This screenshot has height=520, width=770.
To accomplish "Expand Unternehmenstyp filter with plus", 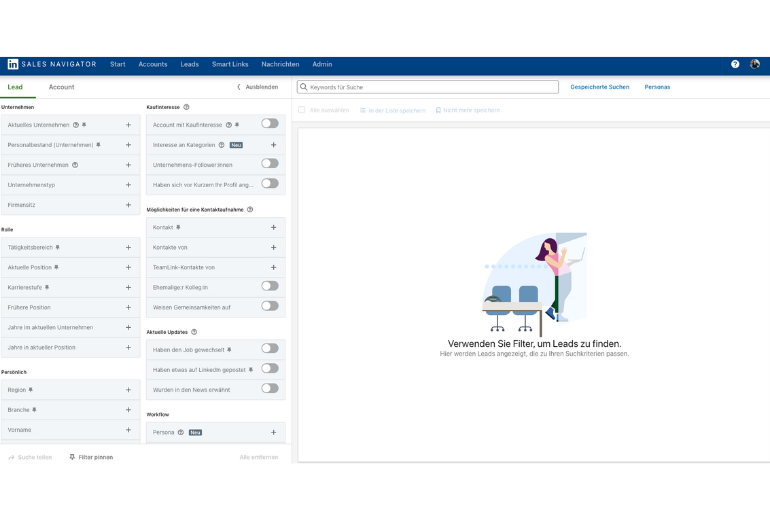I will point(128,185).
